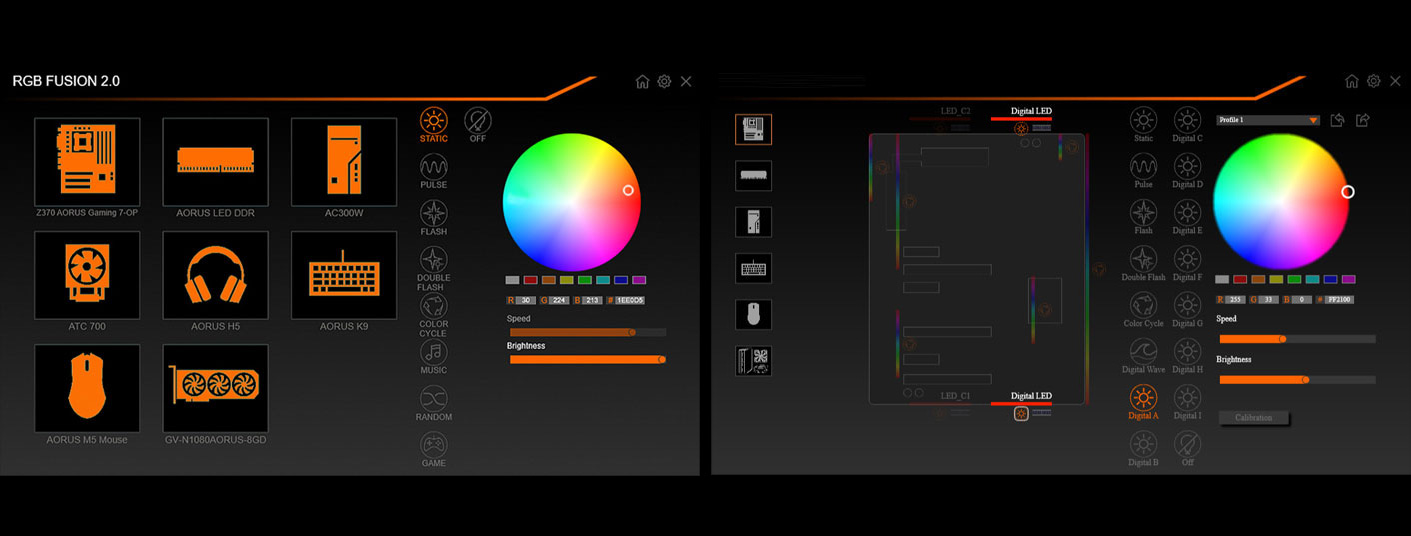Viewport: 1411px width, 536px height.
Task: Pick red swatch in left window
Action: tap(531, 281)
